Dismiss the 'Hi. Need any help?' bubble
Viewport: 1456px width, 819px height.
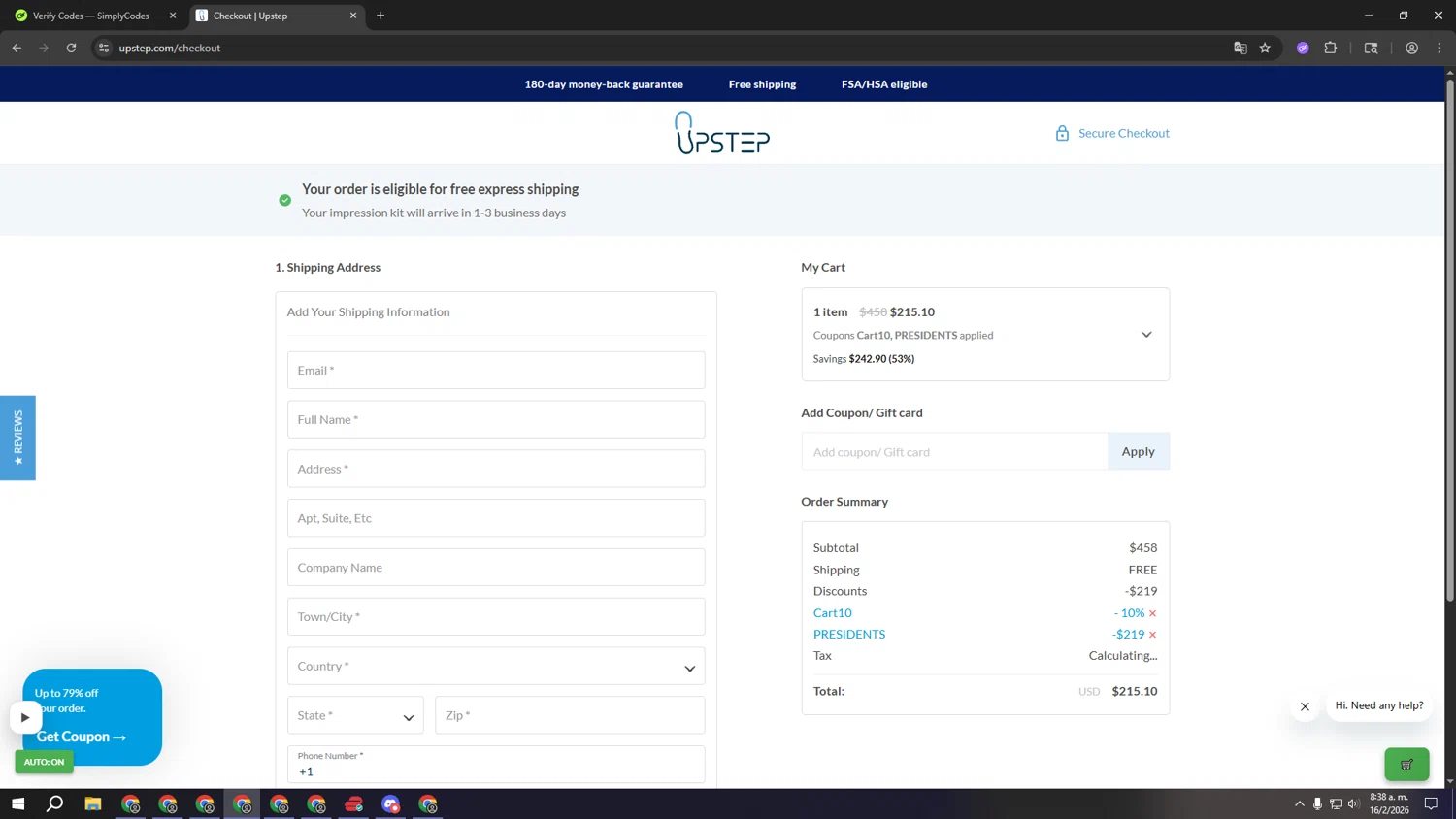1305,706
